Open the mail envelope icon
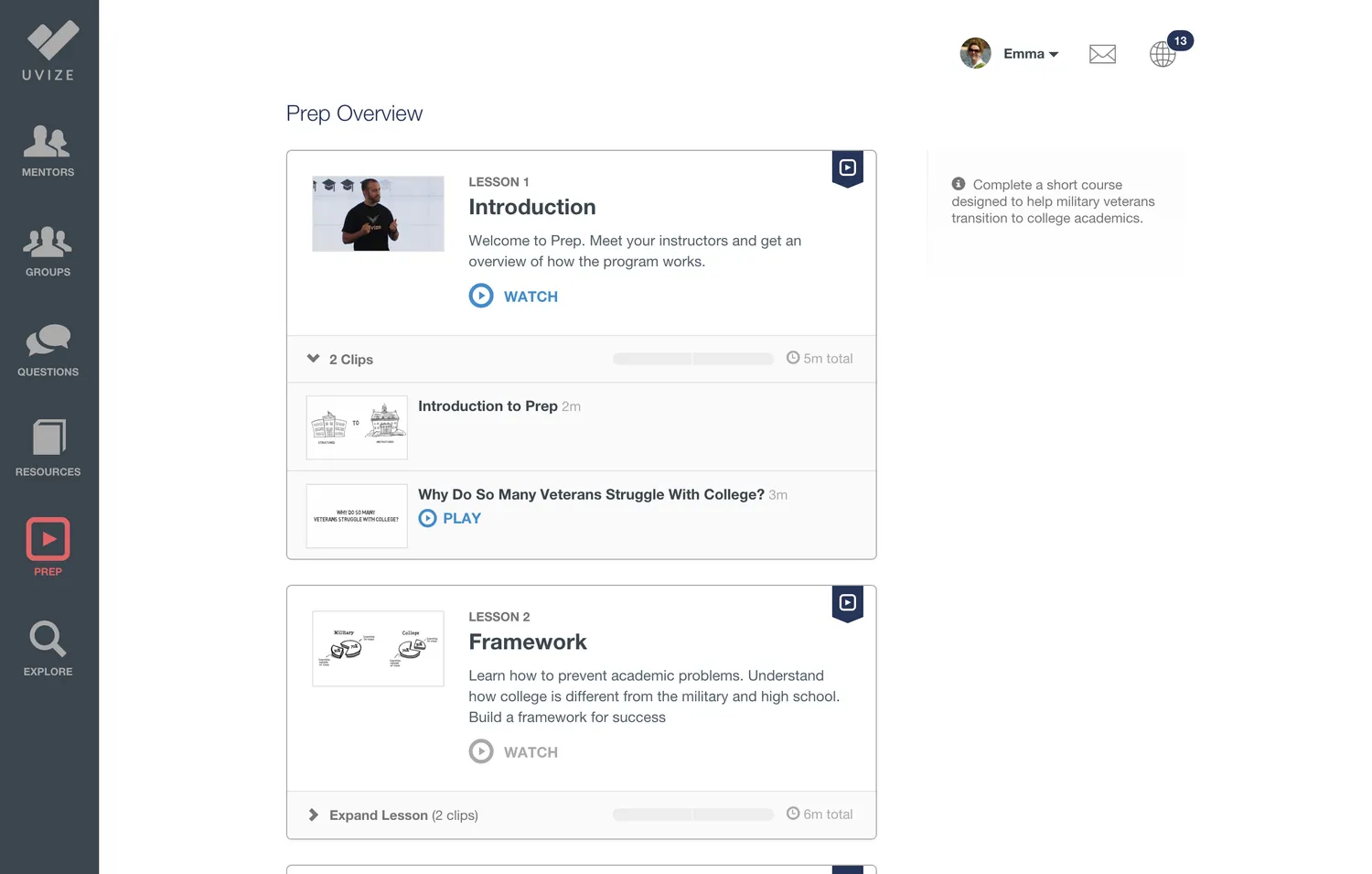 coord(1102,54)
